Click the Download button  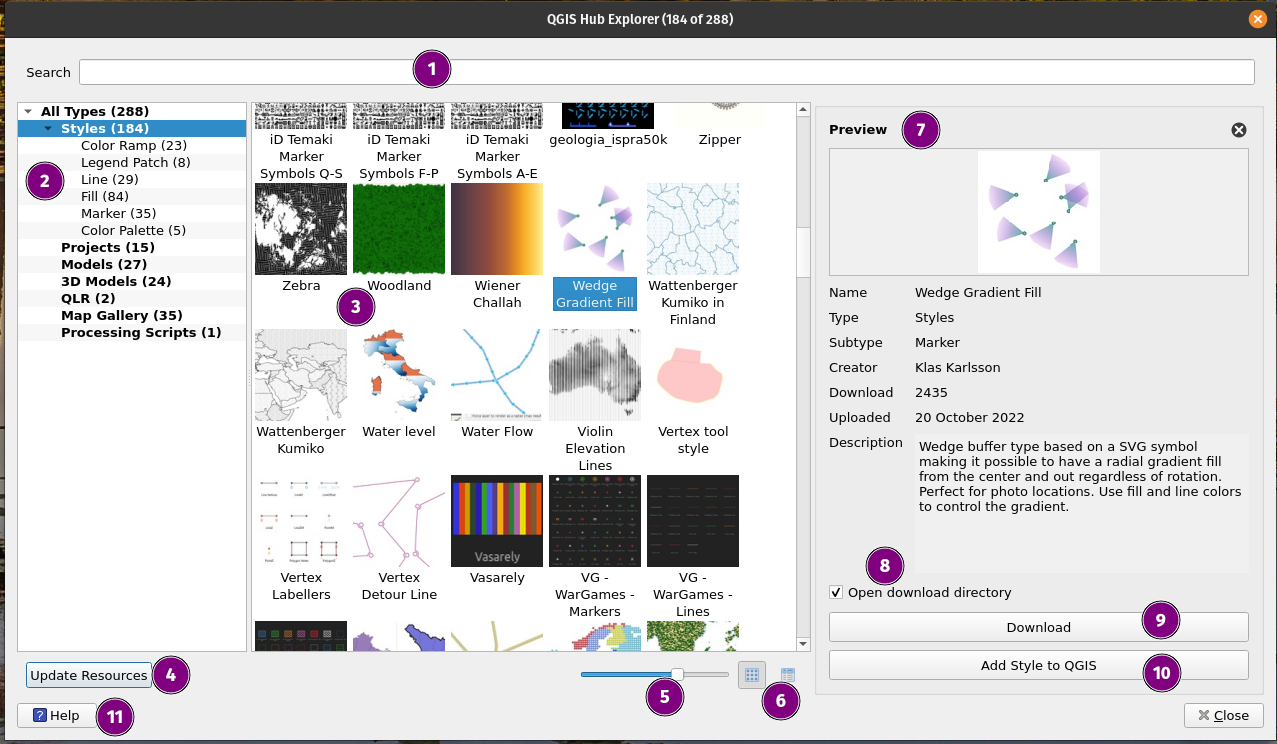tap(1038, 627)
